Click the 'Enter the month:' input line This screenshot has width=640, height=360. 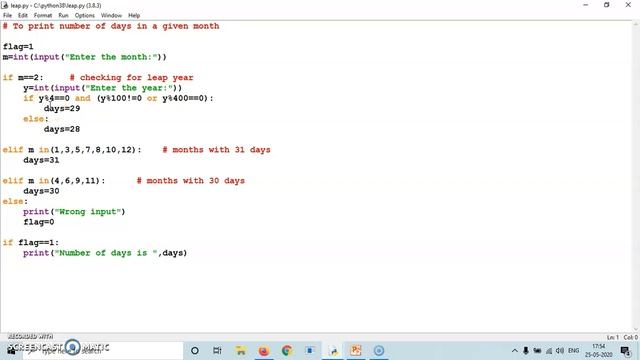coord(84,57)
